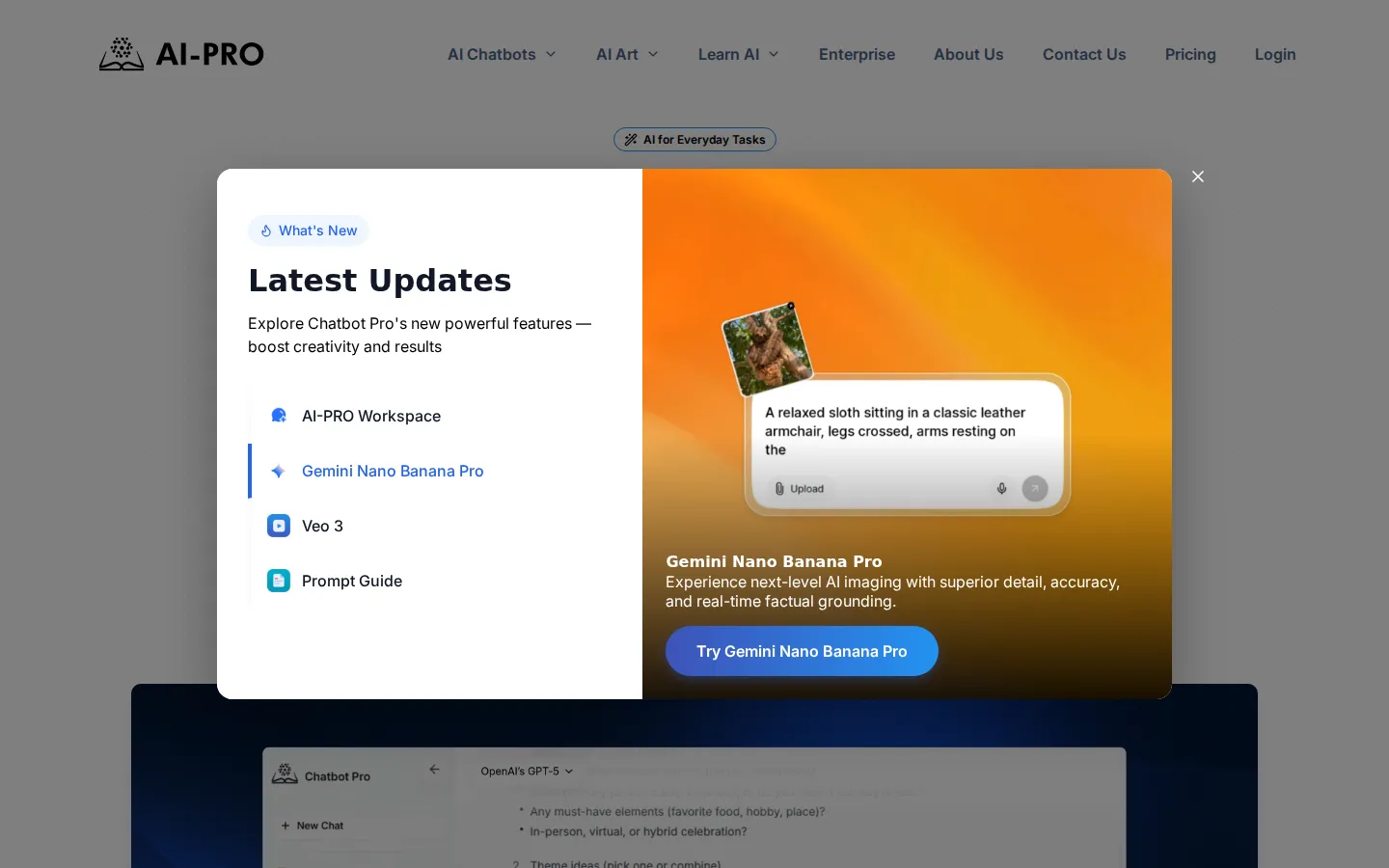
Task: Open Contact Us page
Action: point(1084,54)
